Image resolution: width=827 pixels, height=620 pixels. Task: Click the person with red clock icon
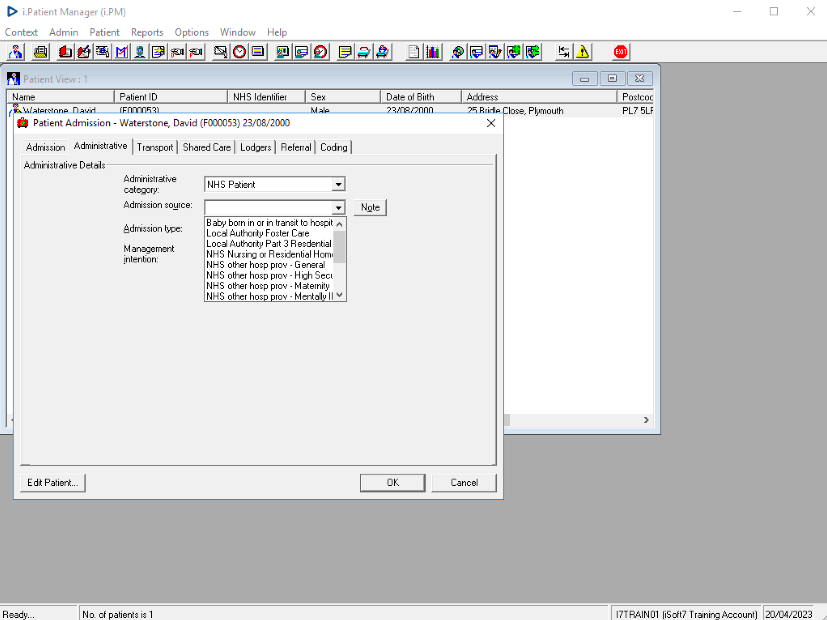(x=320, y=52)
